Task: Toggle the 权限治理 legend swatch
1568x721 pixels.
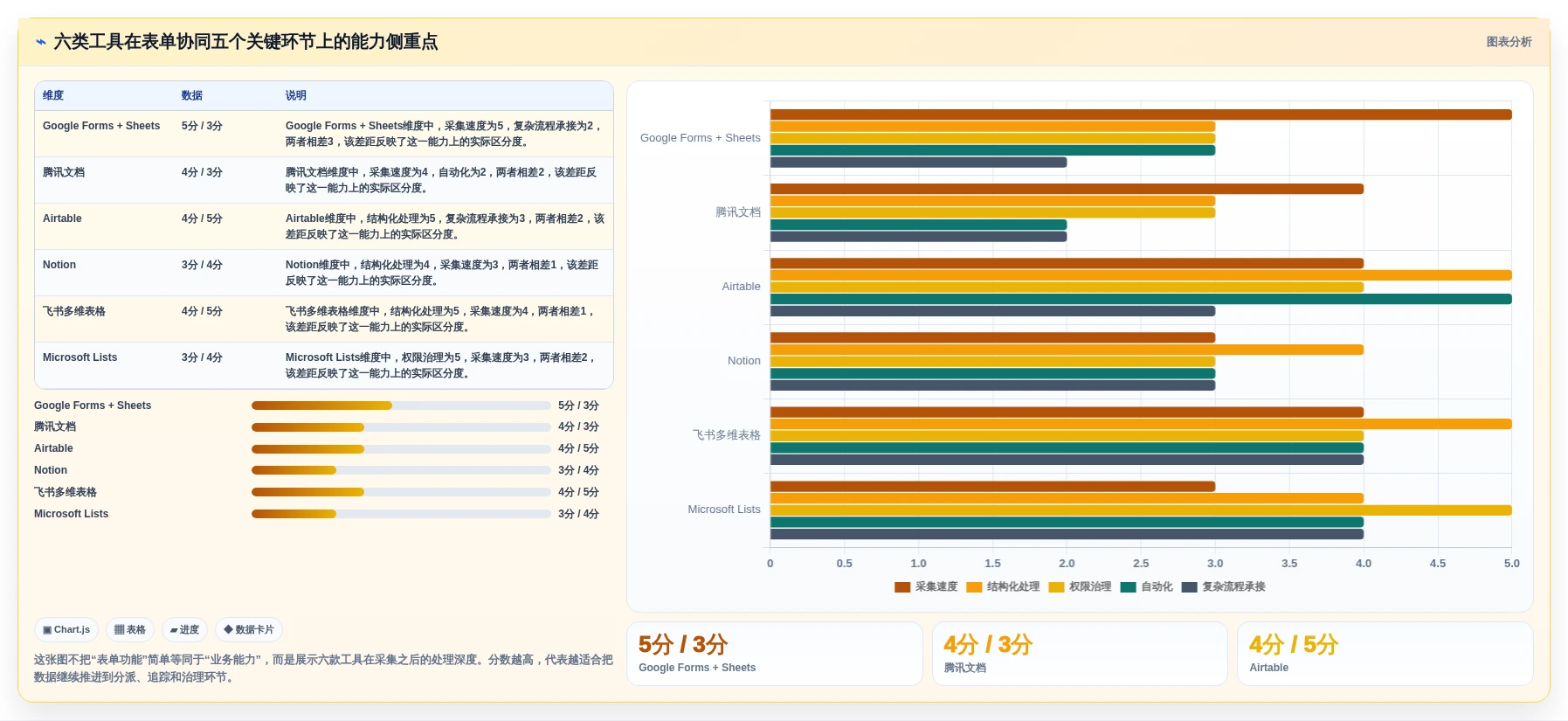Action: [x=1056, y=587]
